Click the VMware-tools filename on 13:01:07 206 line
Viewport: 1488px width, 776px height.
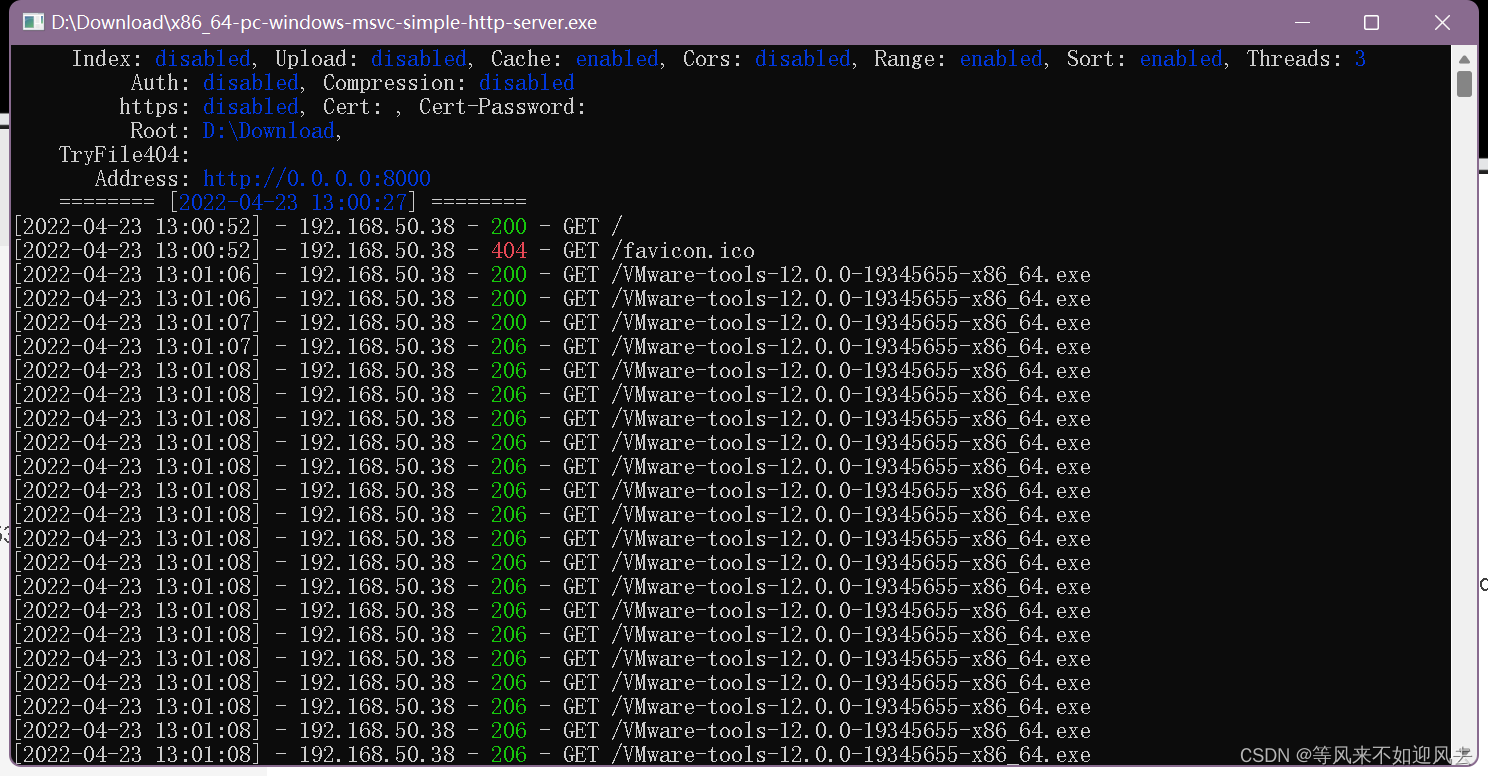851,347
